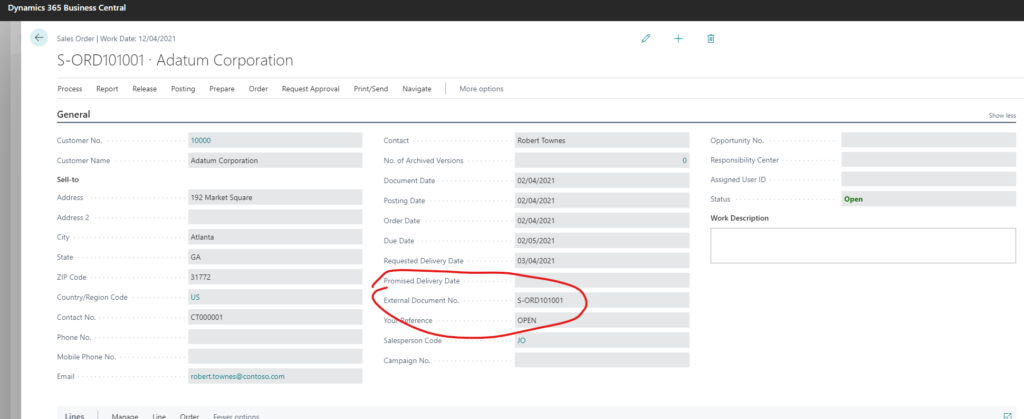Click the plus icon to create new order
This screenshot has width=1024, height=419.
point(678,38)
